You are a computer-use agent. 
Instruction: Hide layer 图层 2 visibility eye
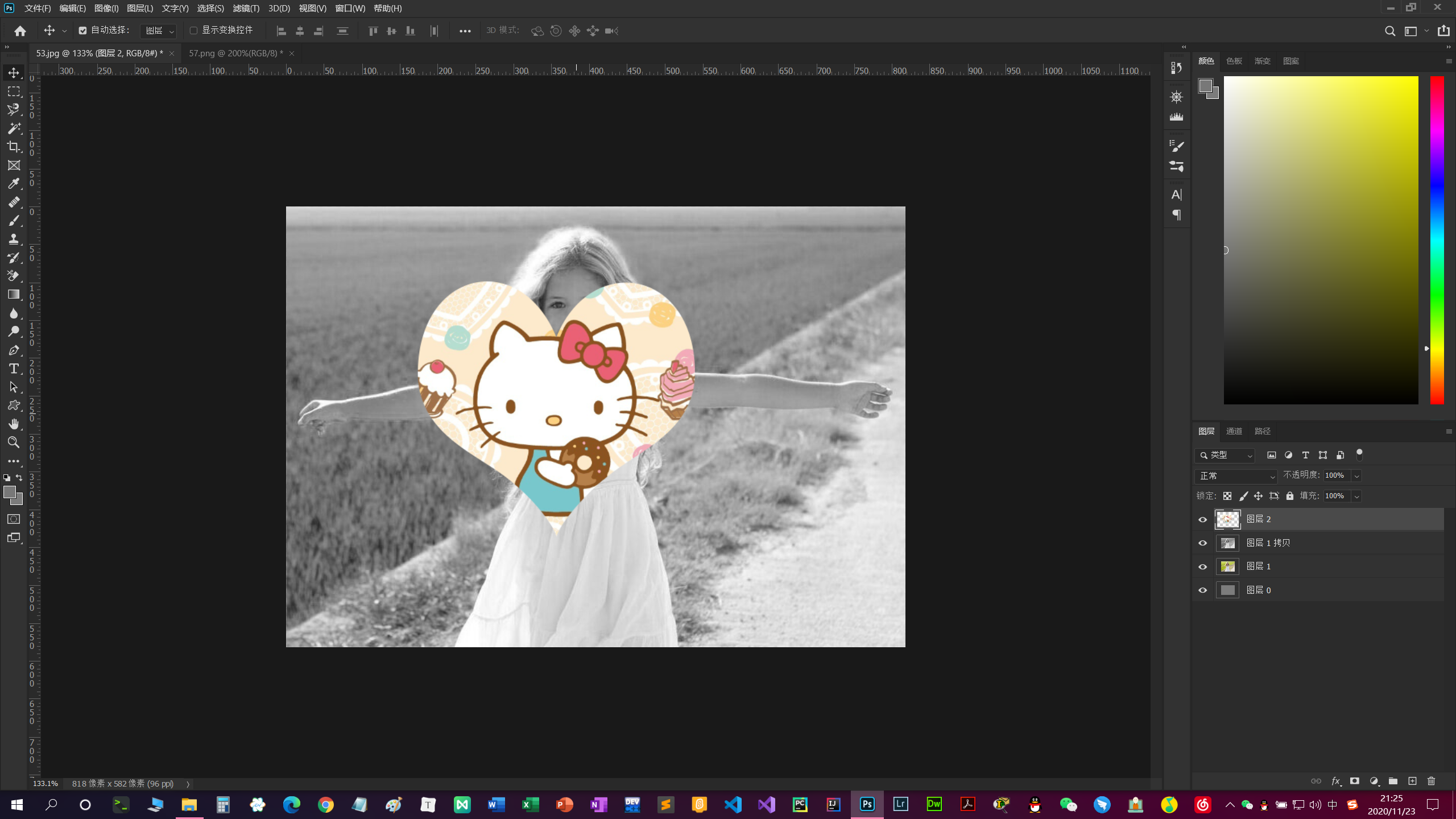(1202, 519)
